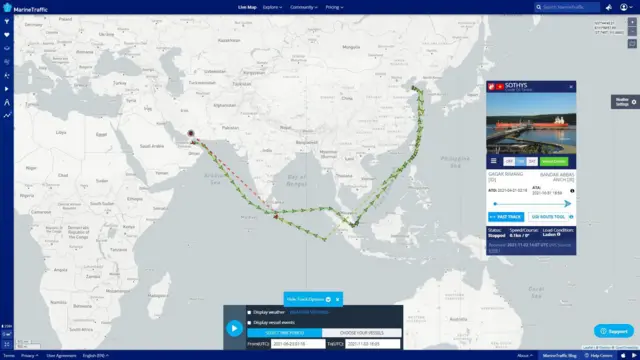Click the Past Track button
The height and width of the screenshot is (360, 640).
click(x=506, y=217)
